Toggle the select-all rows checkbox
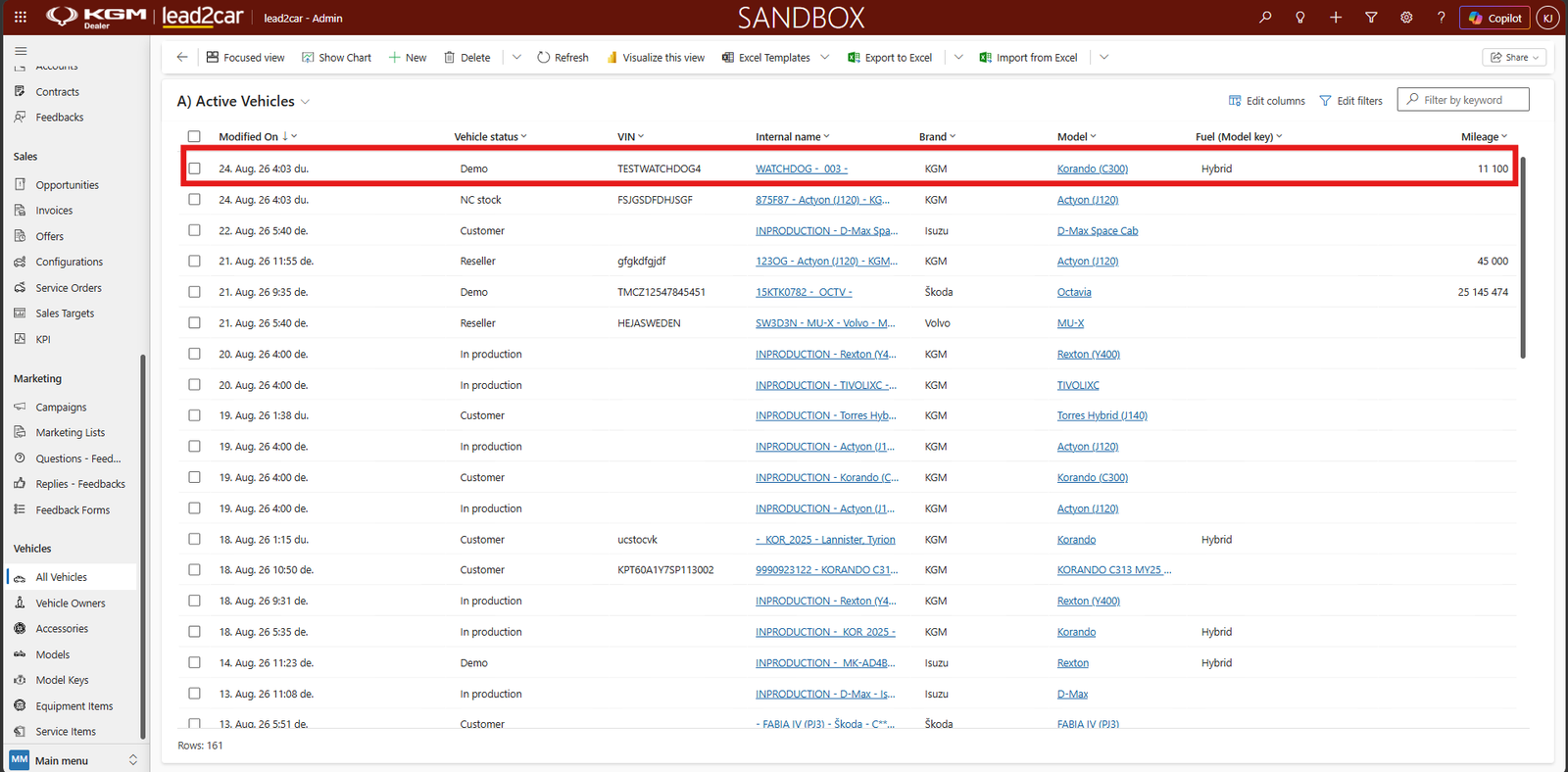Image resolution: width=1568 pixels, height=772 pixels. (194, 137)
